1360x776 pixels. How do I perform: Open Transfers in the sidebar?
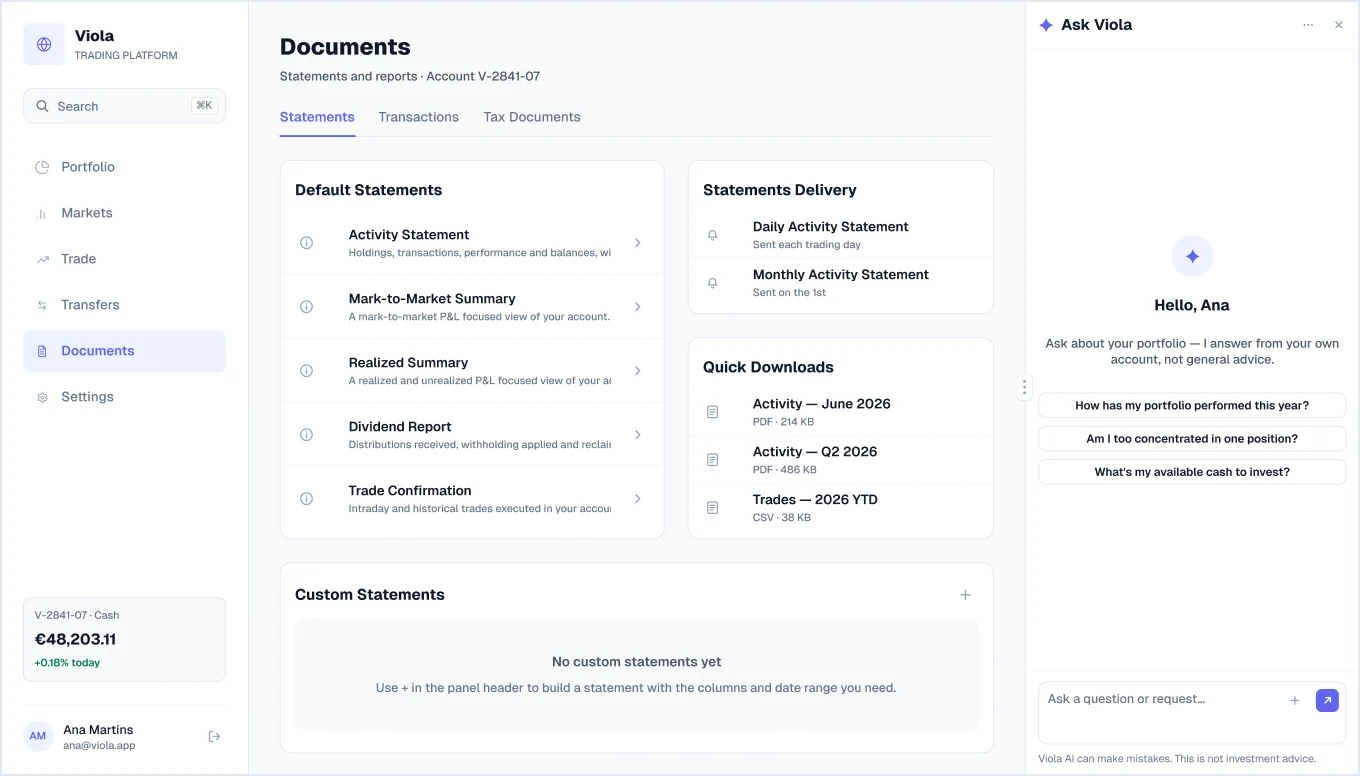(x=124, y=305)
